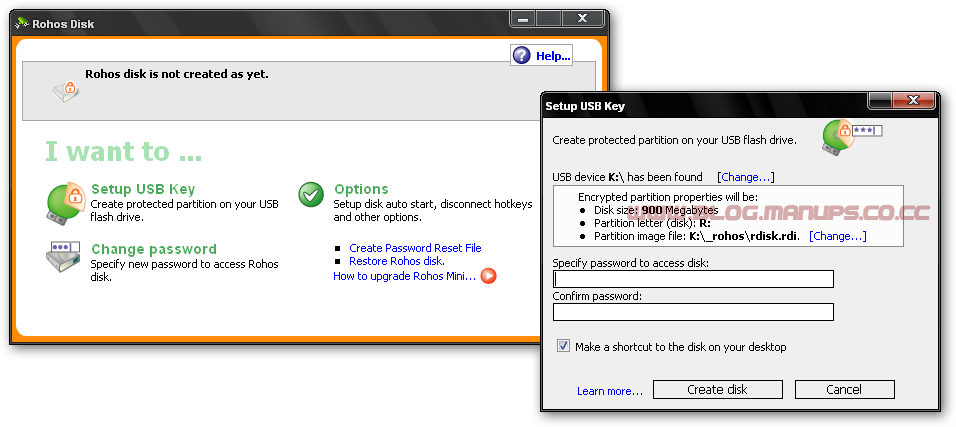Click the Setup USB Key green disk icon
The width and height of the screenshot is (956, 427).
[65, 202]
